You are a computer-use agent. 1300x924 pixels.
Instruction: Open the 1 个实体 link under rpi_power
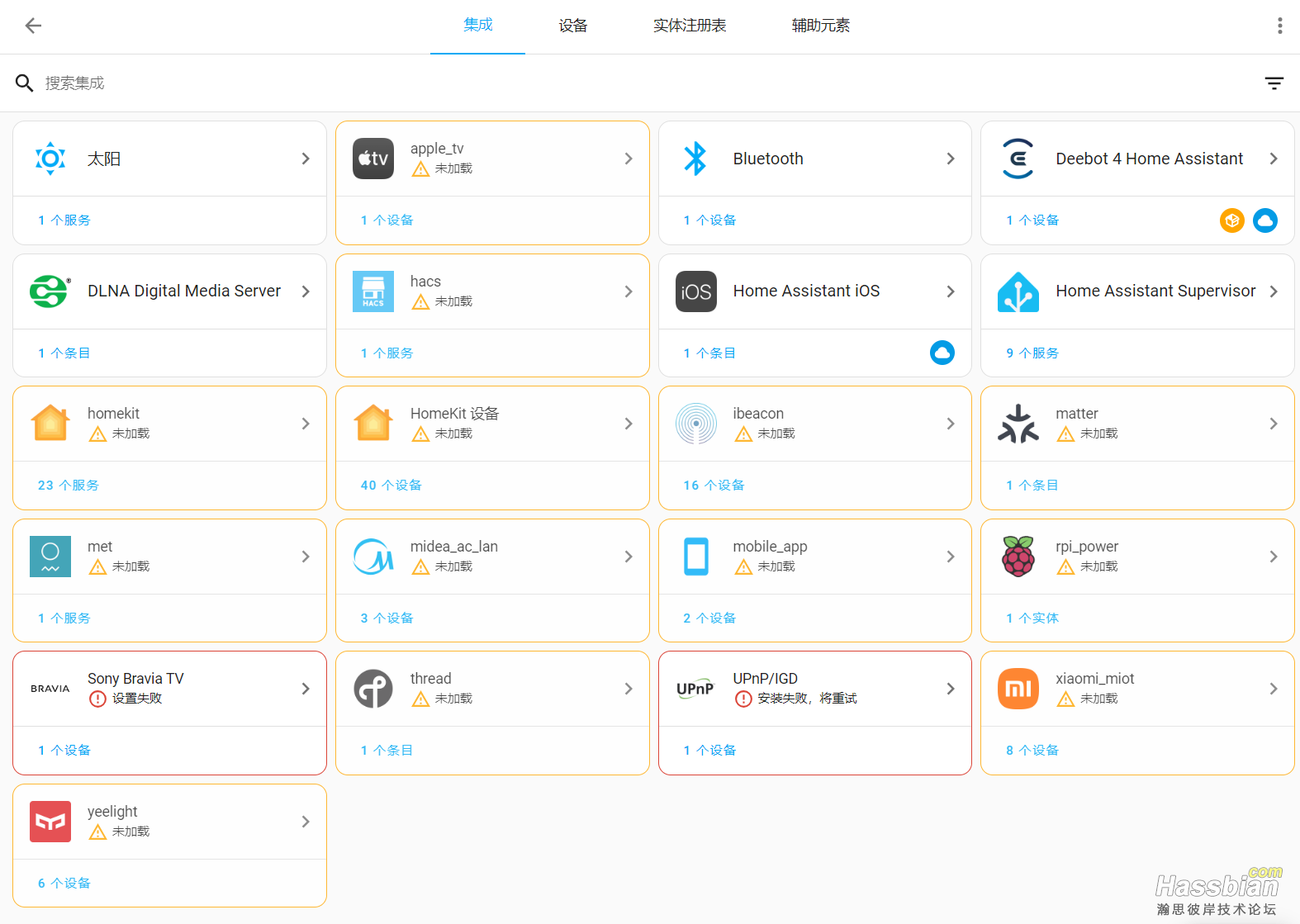coord(1032,618)
